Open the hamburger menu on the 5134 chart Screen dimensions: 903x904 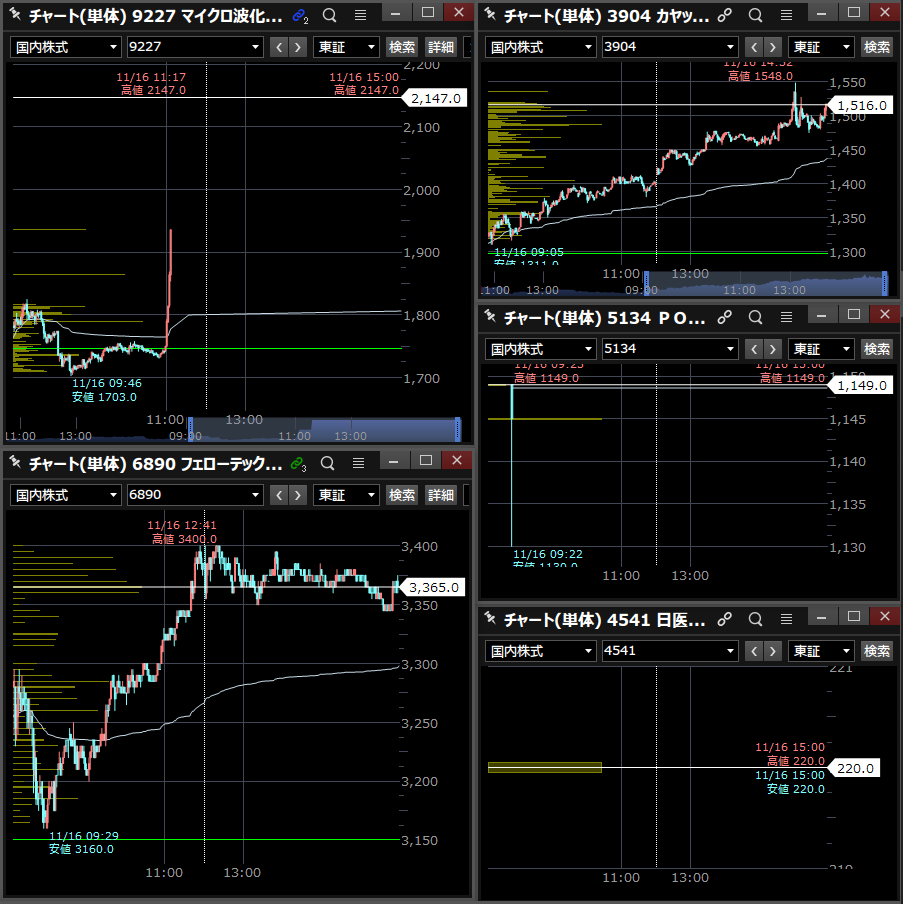click(x=785, y=319)
